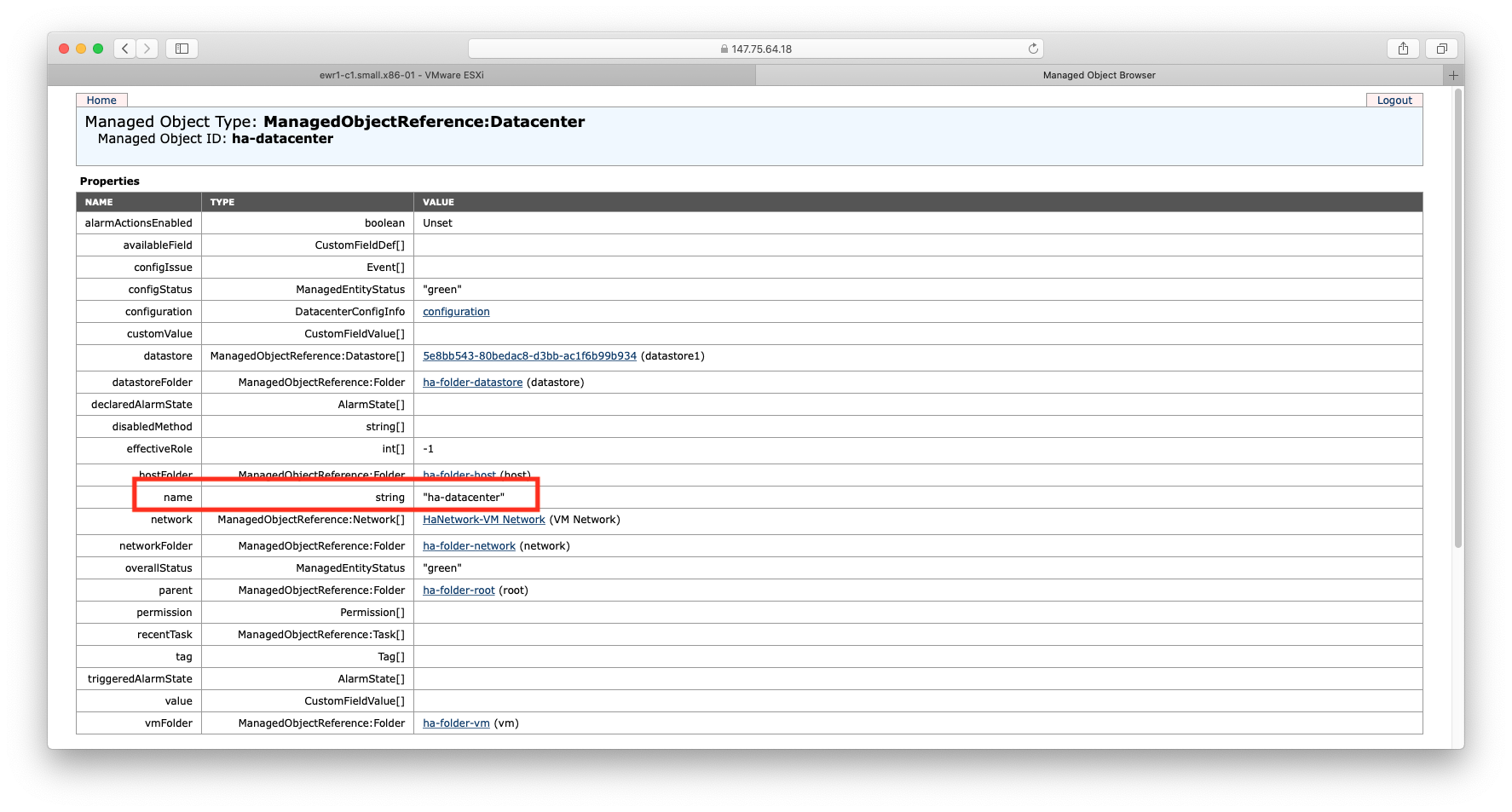Toggle the Safari sidebar button
The image size is (1512, 812).
pos(182,49)
